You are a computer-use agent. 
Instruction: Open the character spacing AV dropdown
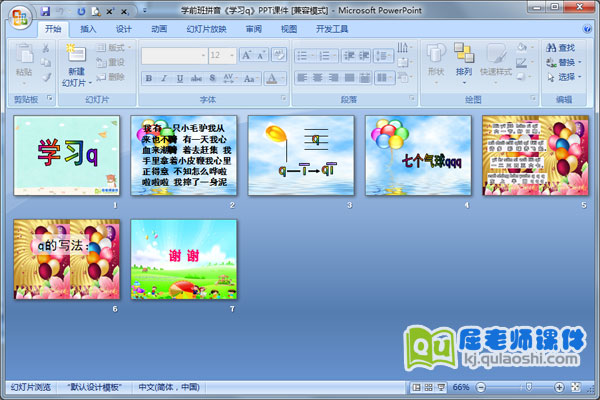point(230,78)
